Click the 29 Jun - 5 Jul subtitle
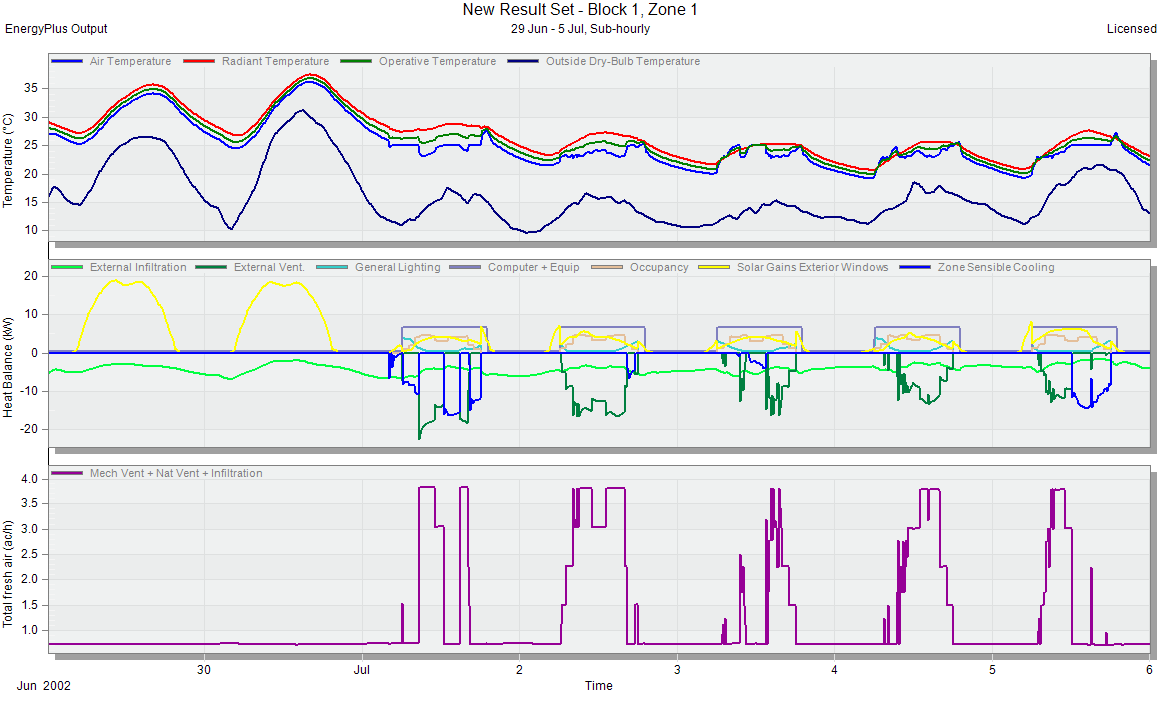 click(x=580, y=29)
